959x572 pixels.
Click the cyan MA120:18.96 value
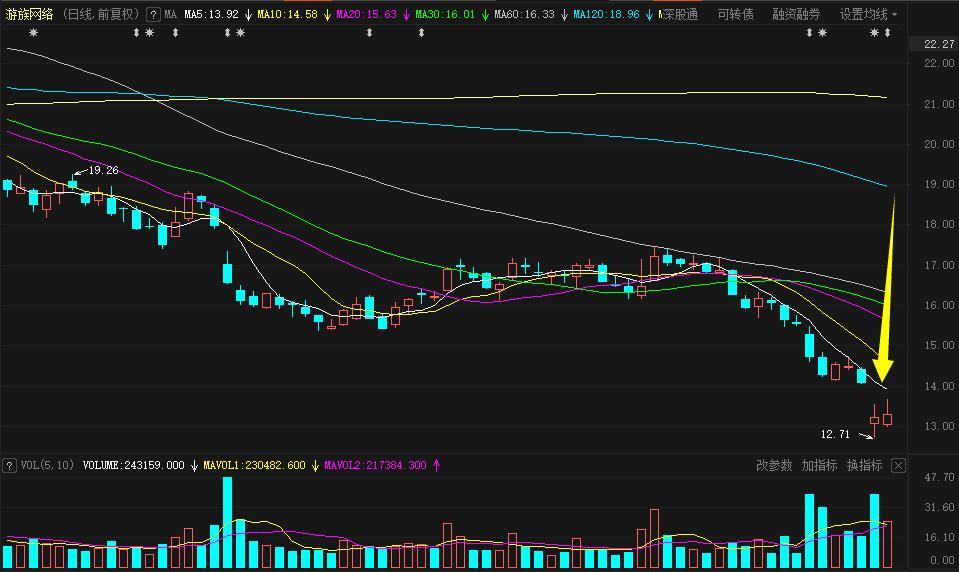tap(606, 14)
